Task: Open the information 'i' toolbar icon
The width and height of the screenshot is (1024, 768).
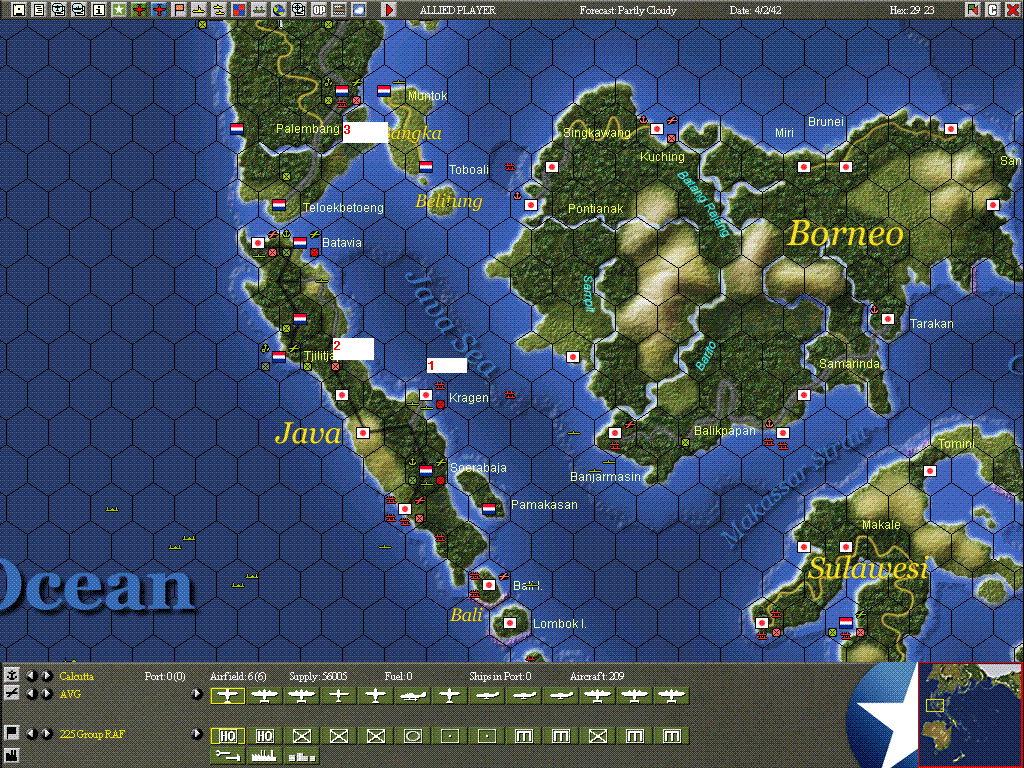Action: point(99,10)
